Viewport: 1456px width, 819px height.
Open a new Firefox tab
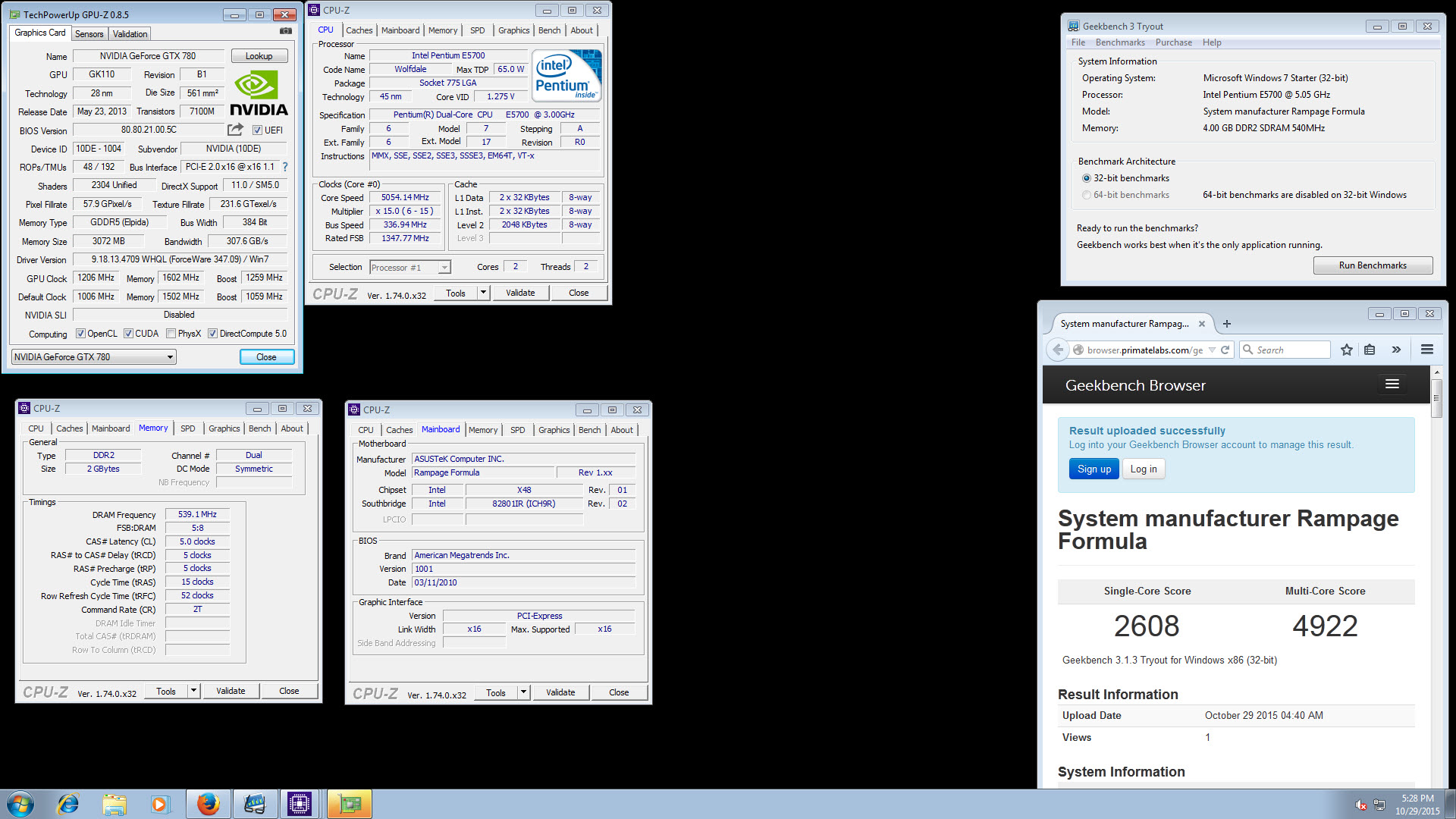[1227, 324]
